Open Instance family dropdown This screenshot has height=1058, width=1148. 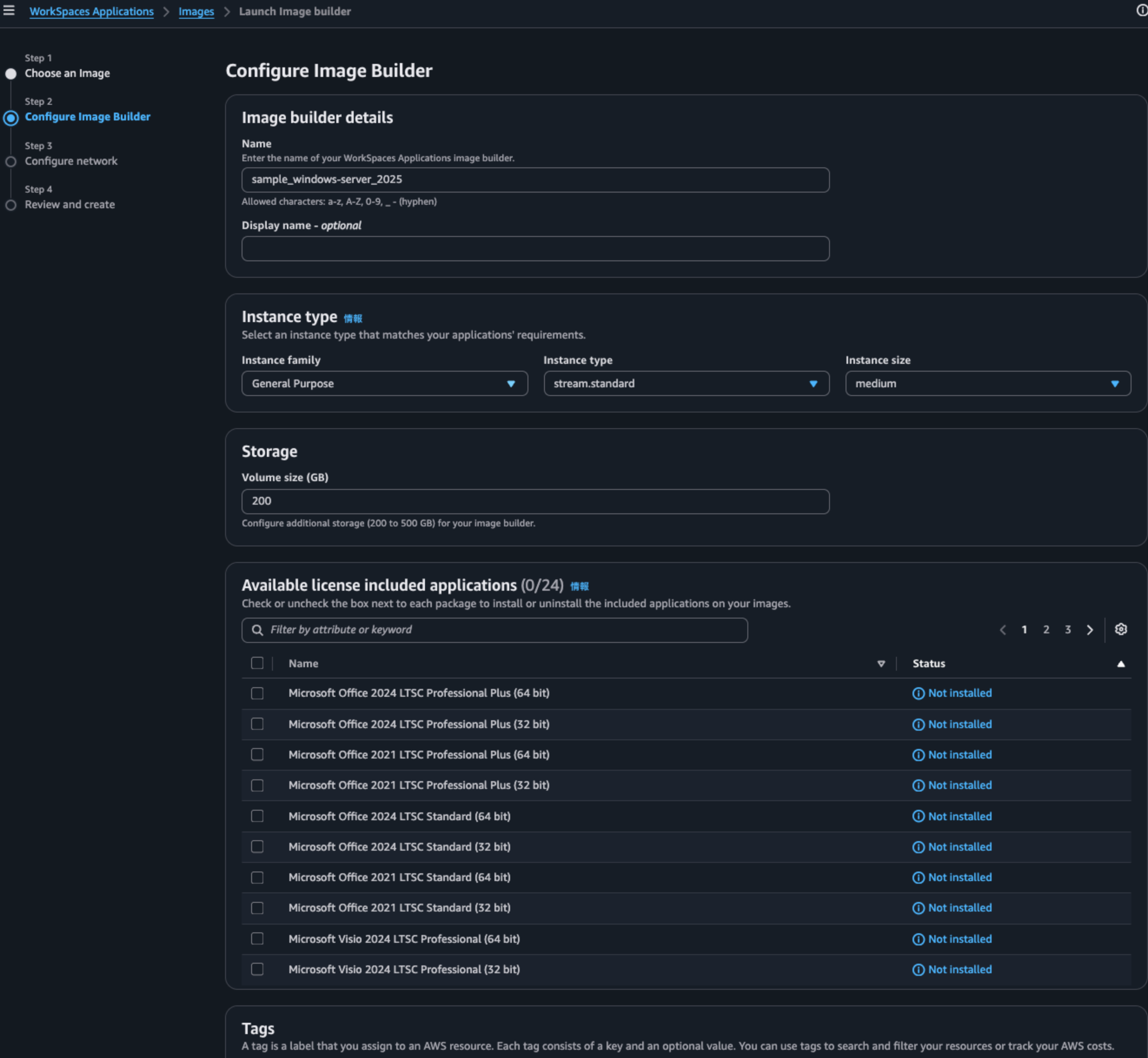click(384, 383)
